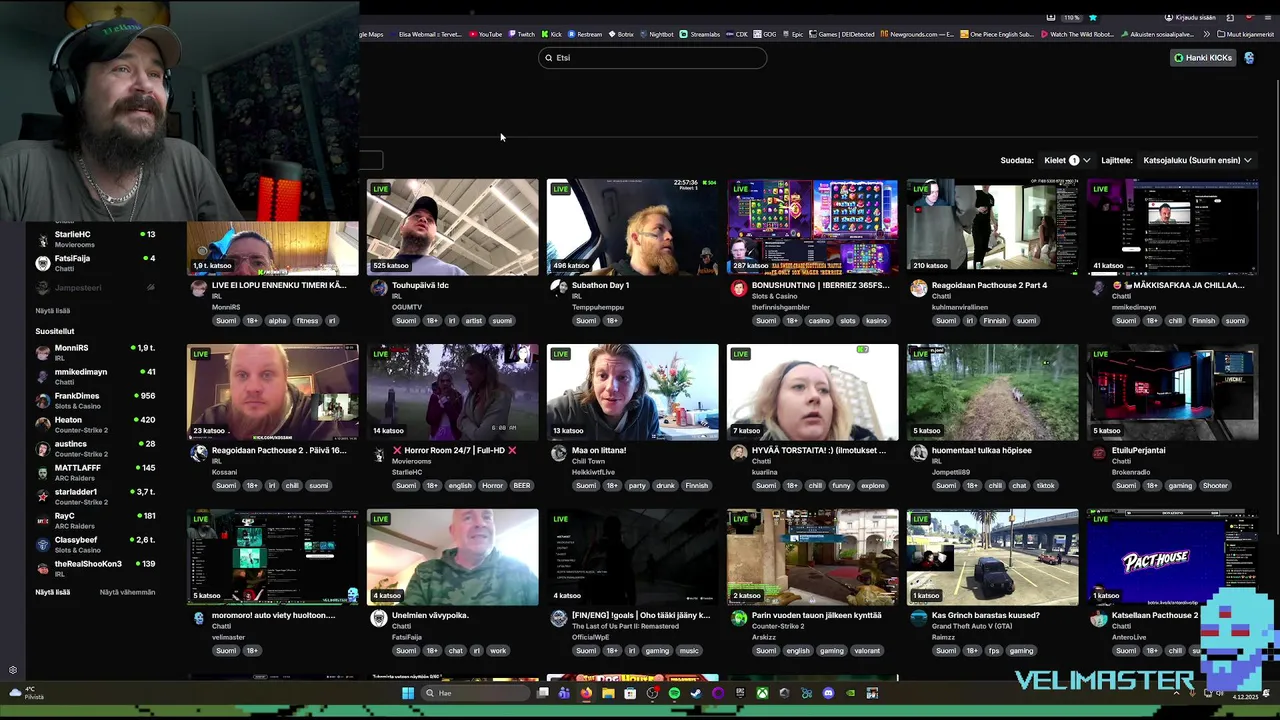This screenshot has width=1280, height=720.
Task: Click 'Counter-Strike 2' category under Arskizz stream
Action: click(778, 626)
